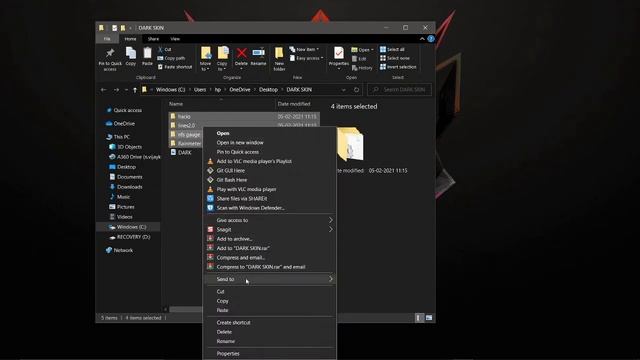Viewport: 640px width, 360px height.
Task: Choose Create shortcut in context menu
Action: (x=233, y=322)
